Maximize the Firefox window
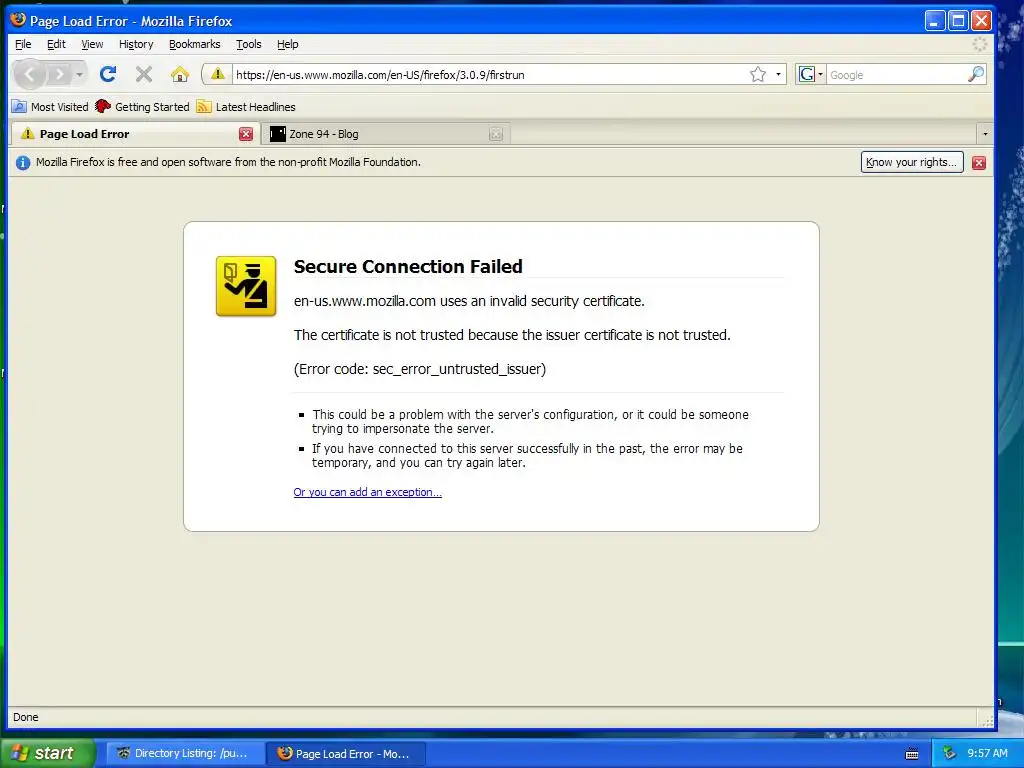The image size is (1024, 768). (x=958, y=21)
